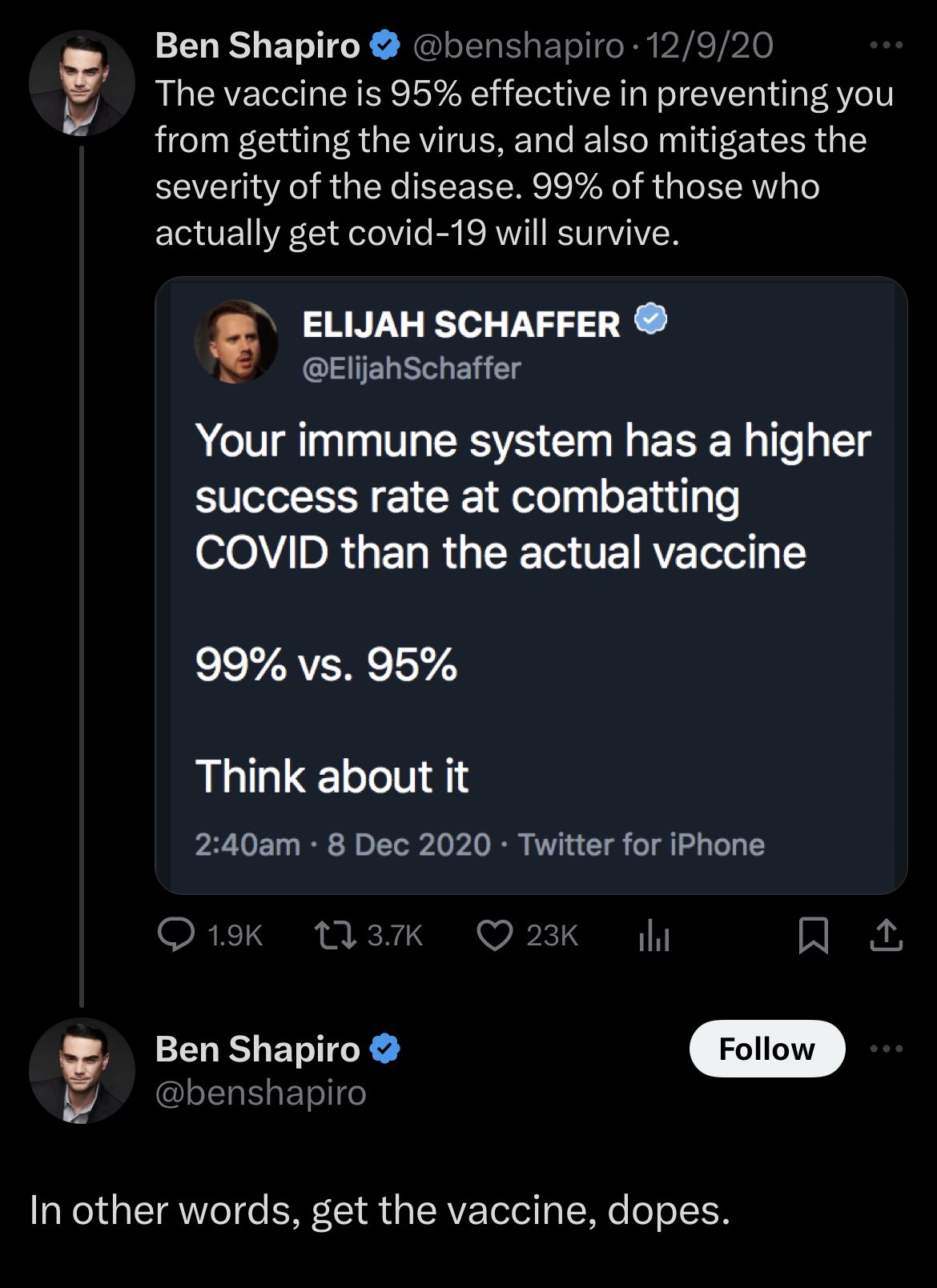Click the reply comment icon
The height and width of the screenshot is (1288, 937).
[175, 934]
